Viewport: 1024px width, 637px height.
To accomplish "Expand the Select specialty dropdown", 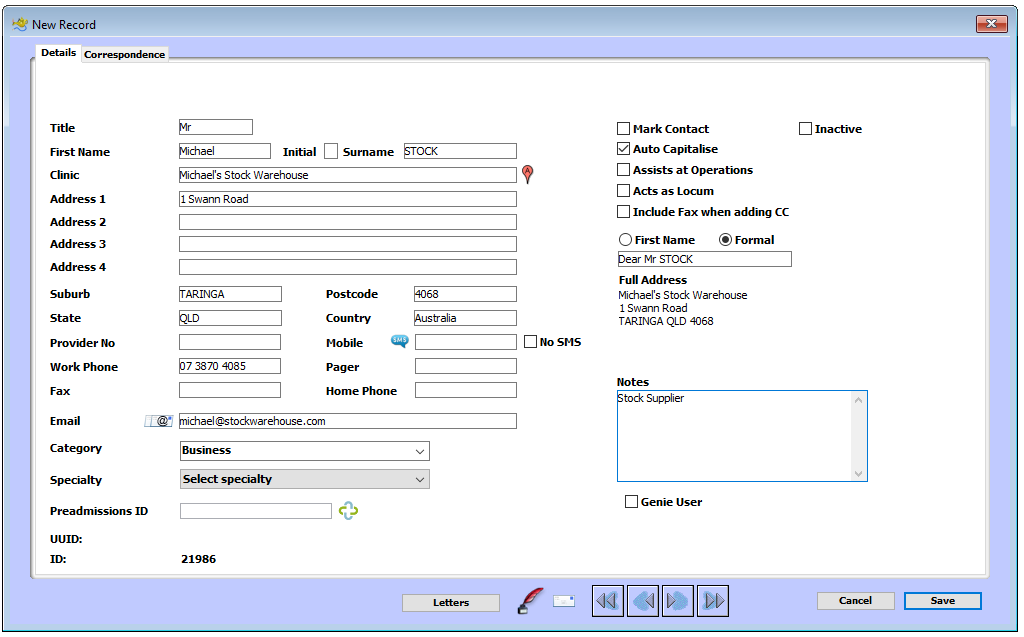I will point(303,479).
